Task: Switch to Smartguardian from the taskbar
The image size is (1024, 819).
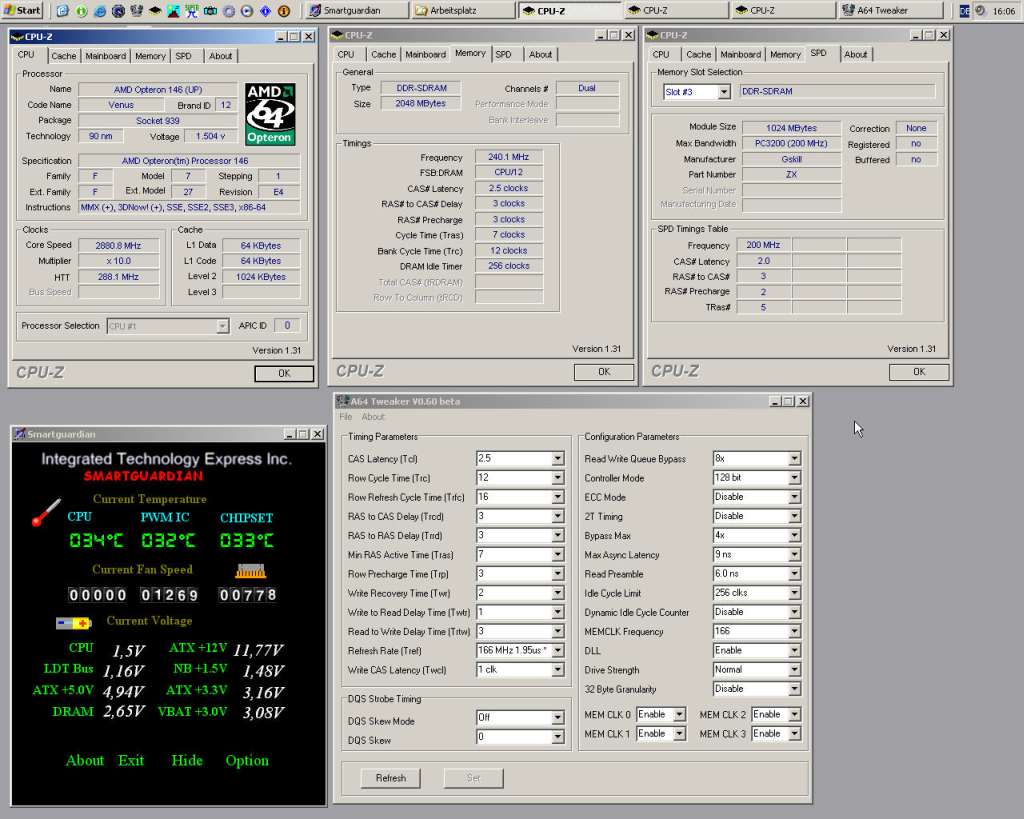Action: (358, 10)
